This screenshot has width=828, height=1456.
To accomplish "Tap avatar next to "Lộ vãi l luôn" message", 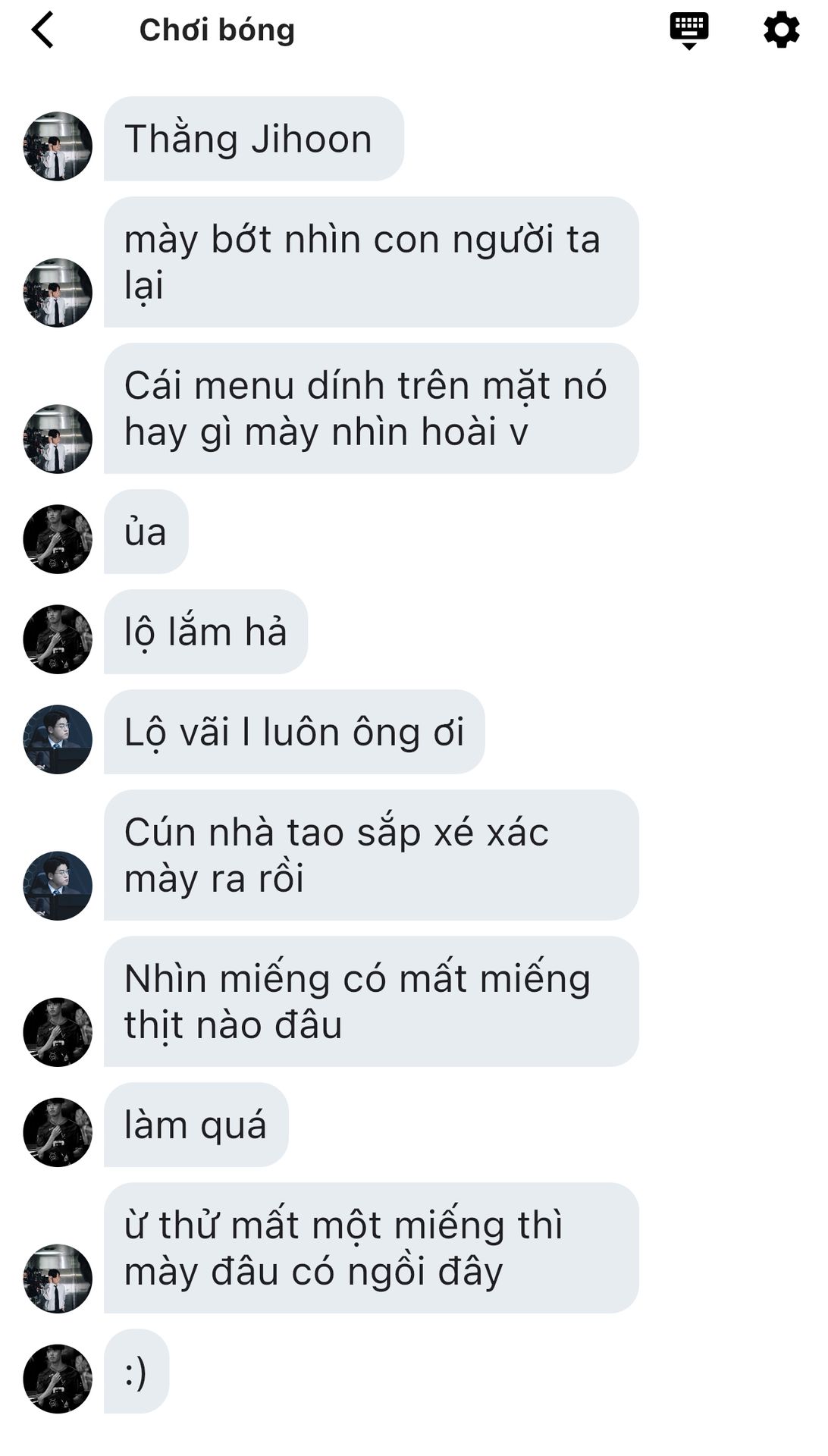I will tap(58, 739).
